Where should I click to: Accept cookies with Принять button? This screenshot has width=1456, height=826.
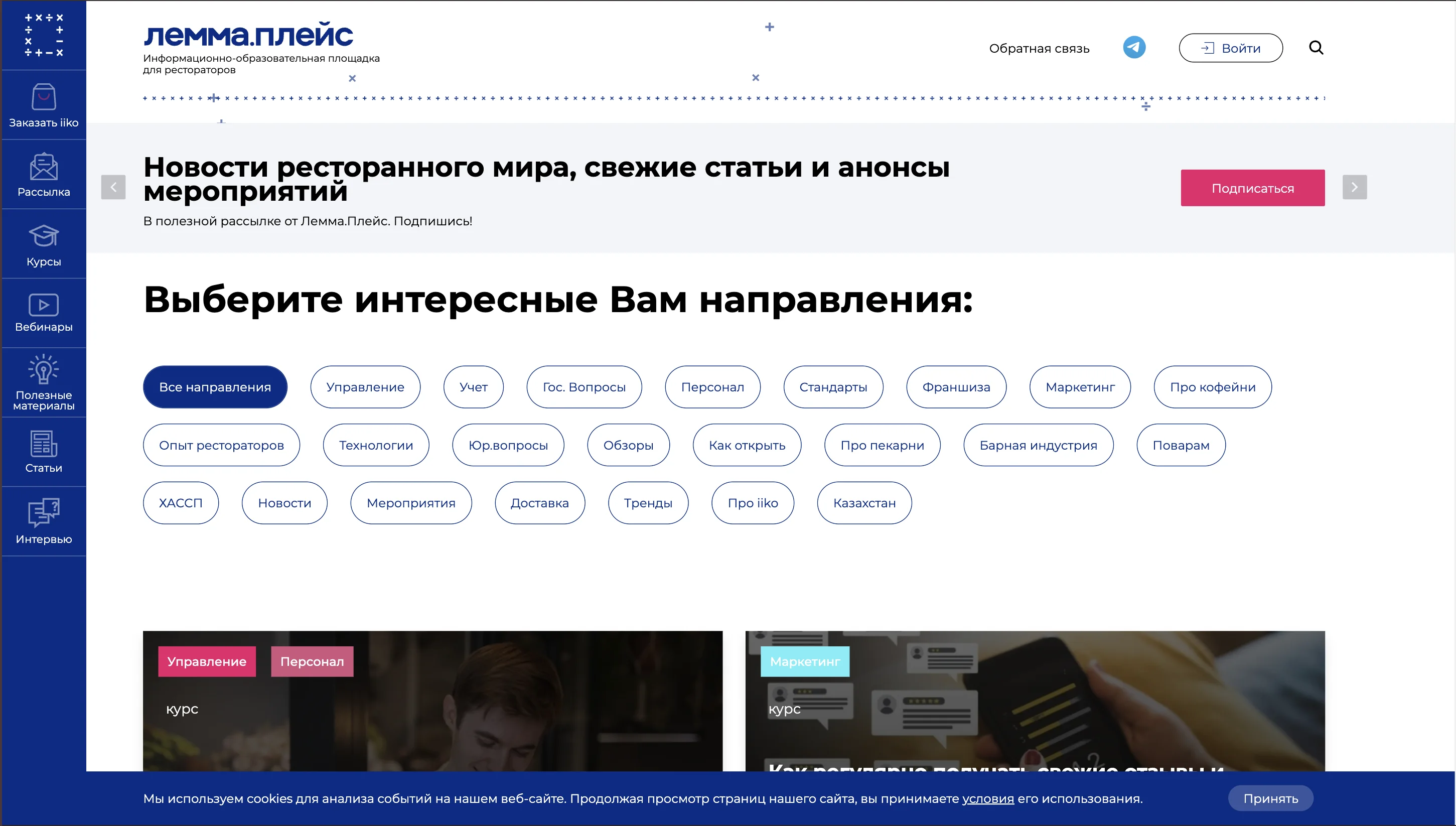tap(1270, 798)
